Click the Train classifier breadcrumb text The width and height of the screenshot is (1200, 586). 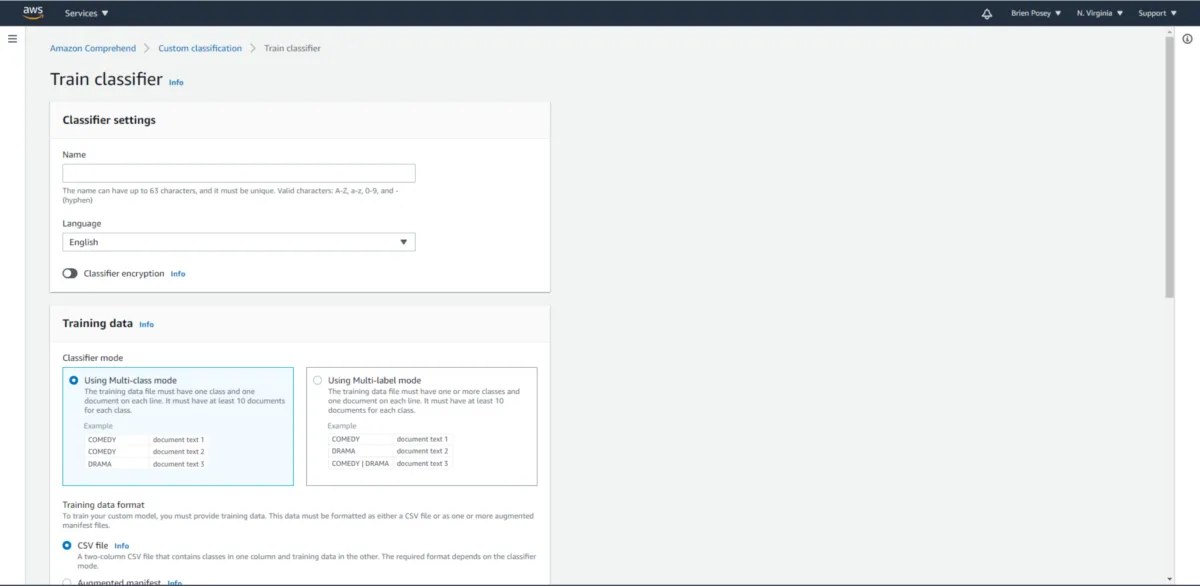(292, 48)
